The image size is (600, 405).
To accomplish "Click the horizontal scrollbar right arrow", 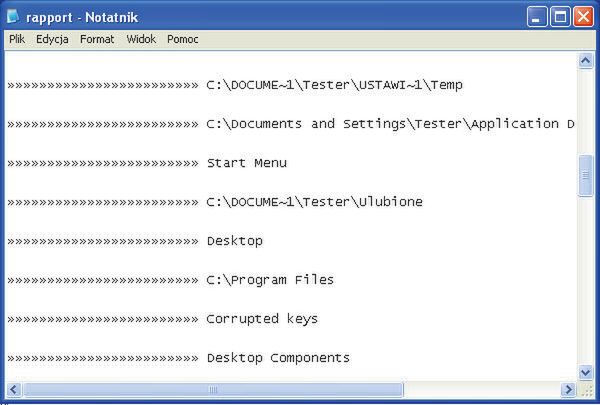I will [x=568, y=389].
